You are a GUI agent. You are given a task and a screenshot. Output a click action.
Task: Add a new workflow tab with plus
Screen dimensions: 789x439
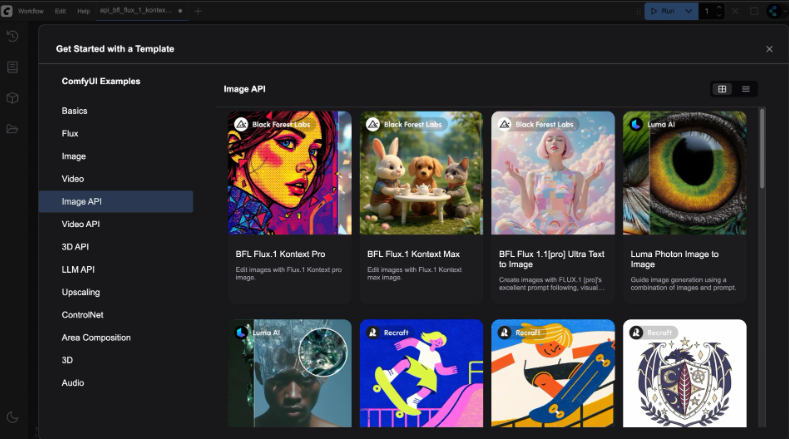point(198,11)
